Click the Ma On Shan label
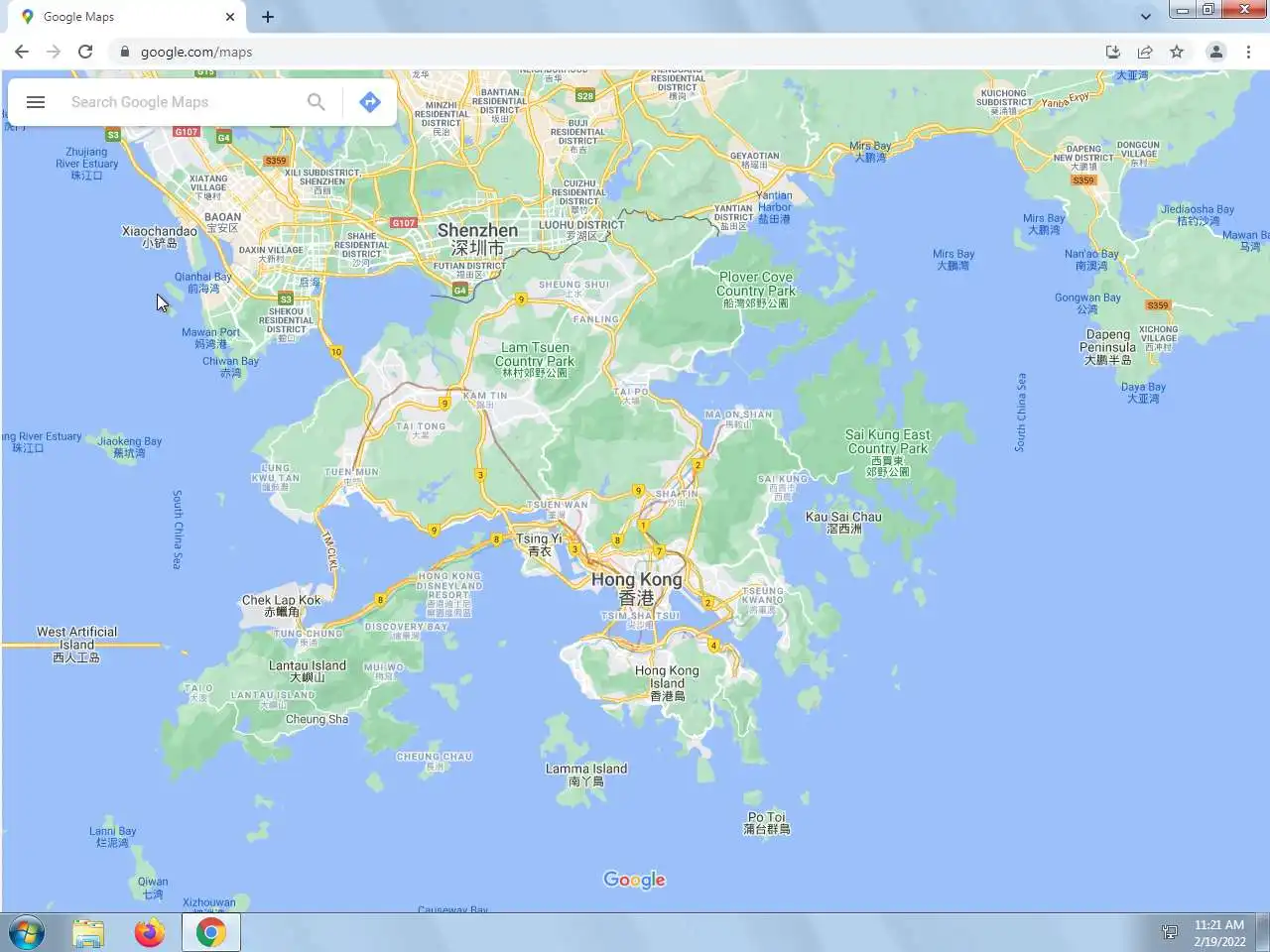This screenshot has height=952, width=1270. coord(738,418)
